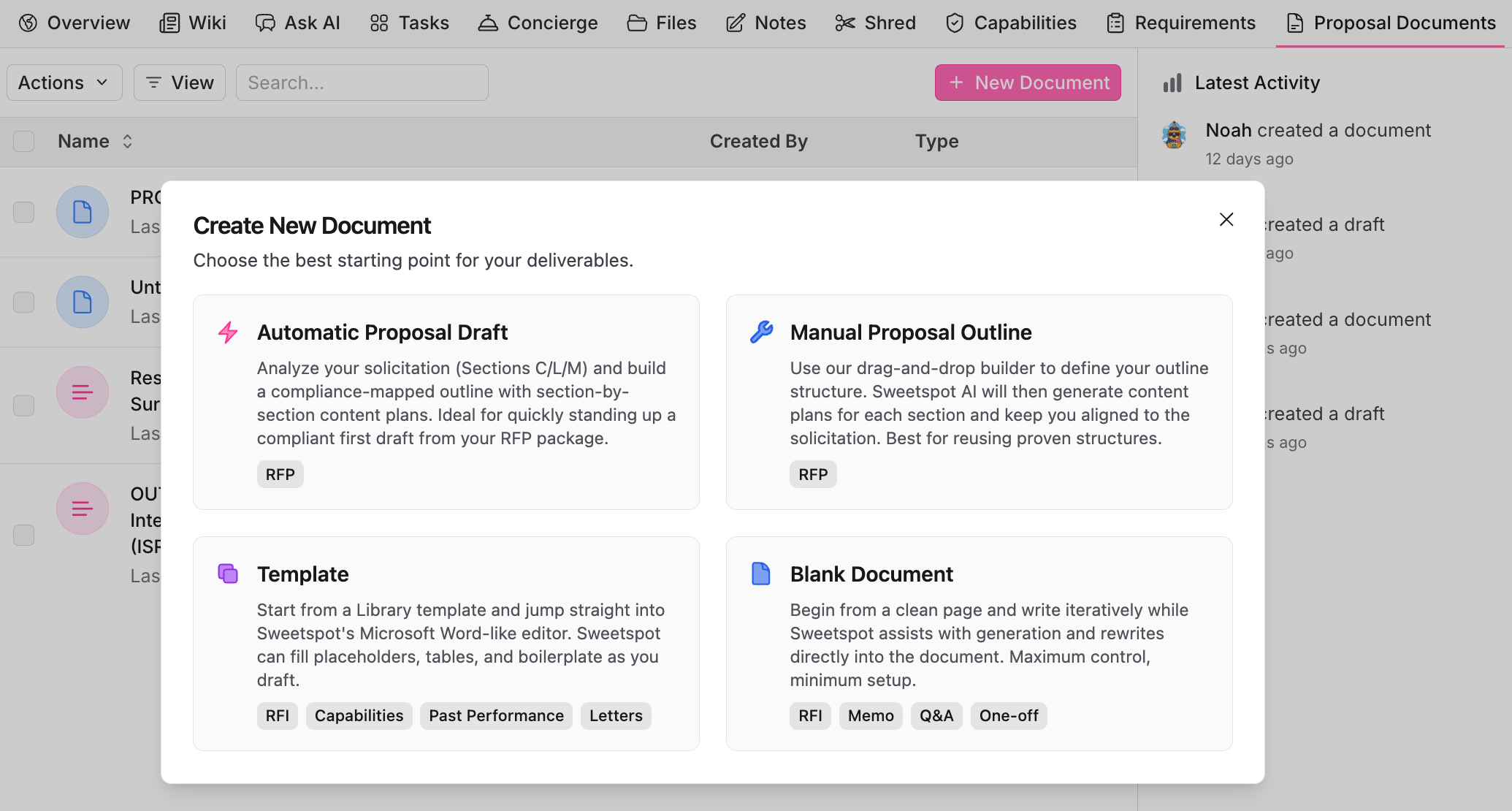
Task: Click the blue document icon in second row
Action: (83, 302)
